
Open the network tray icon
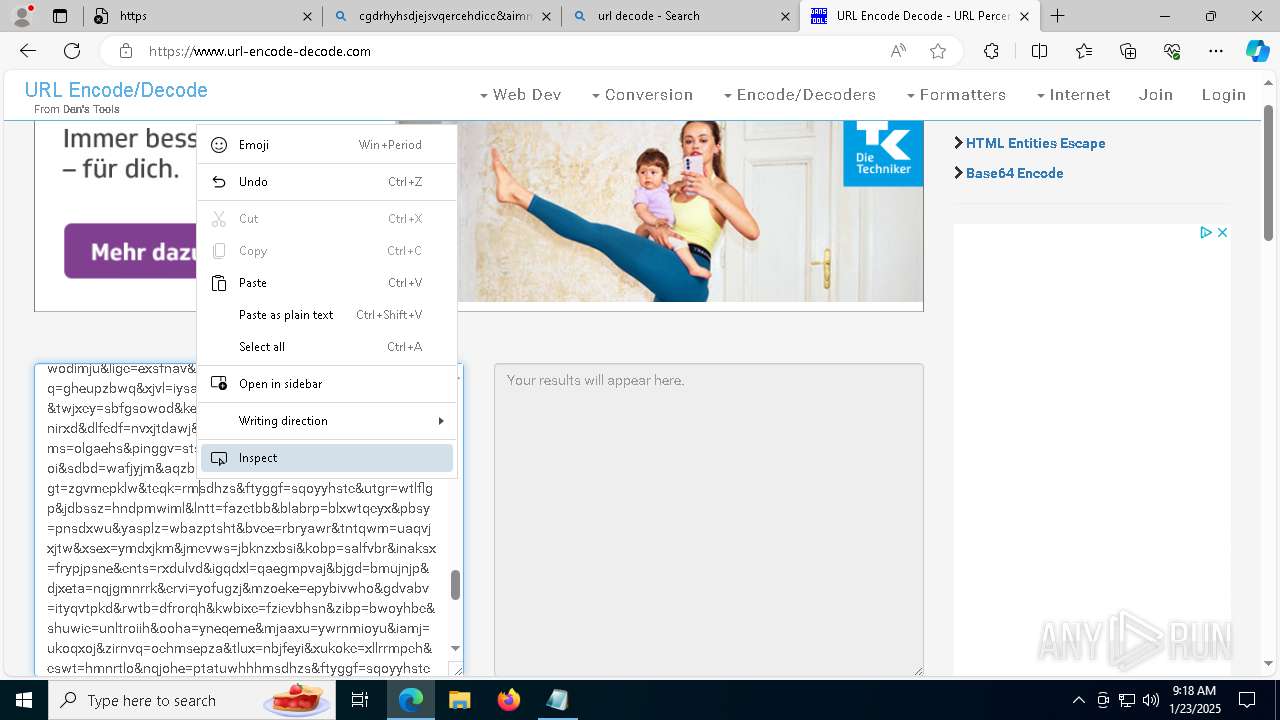[1127, 700]
